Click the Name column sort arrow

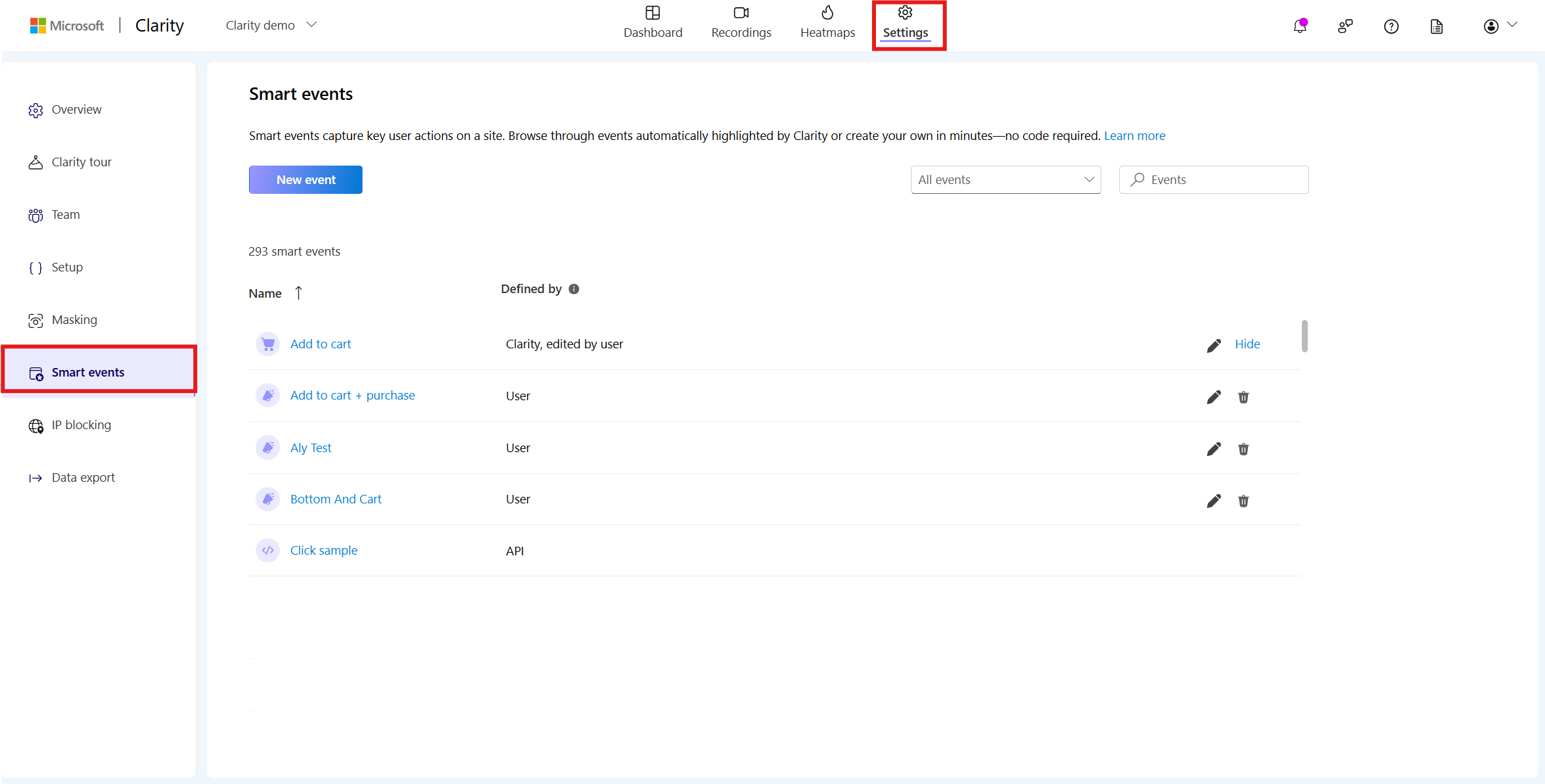(x=297, y=293)
